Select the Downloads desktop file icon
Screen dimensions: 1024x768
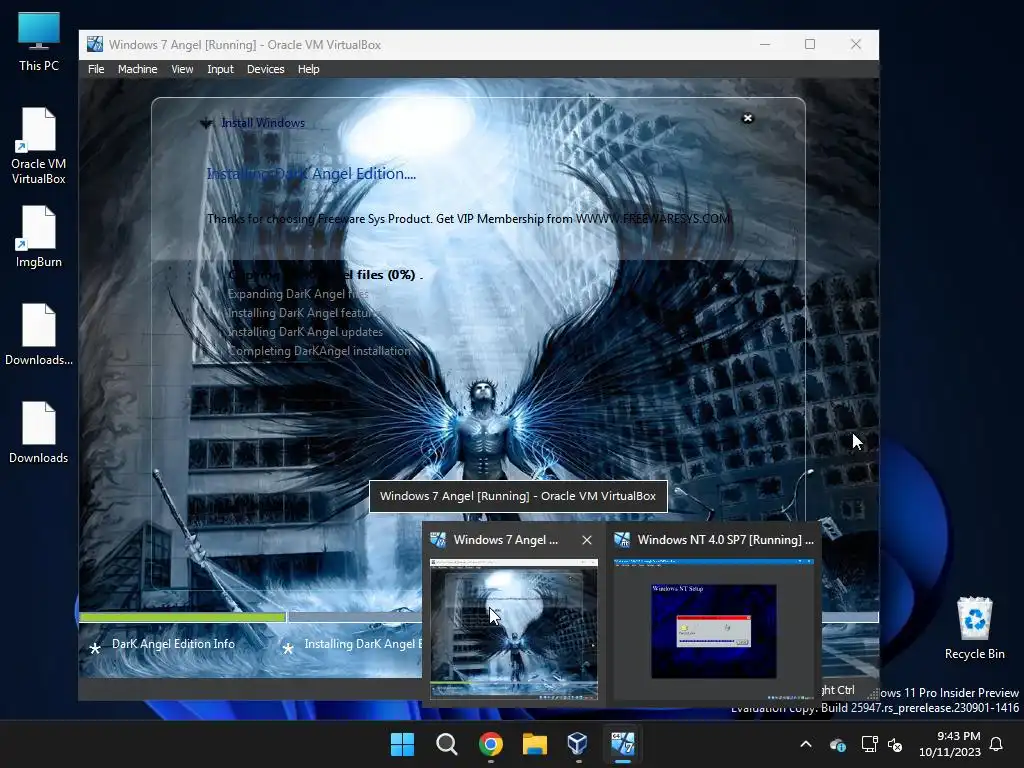(39, 432)
